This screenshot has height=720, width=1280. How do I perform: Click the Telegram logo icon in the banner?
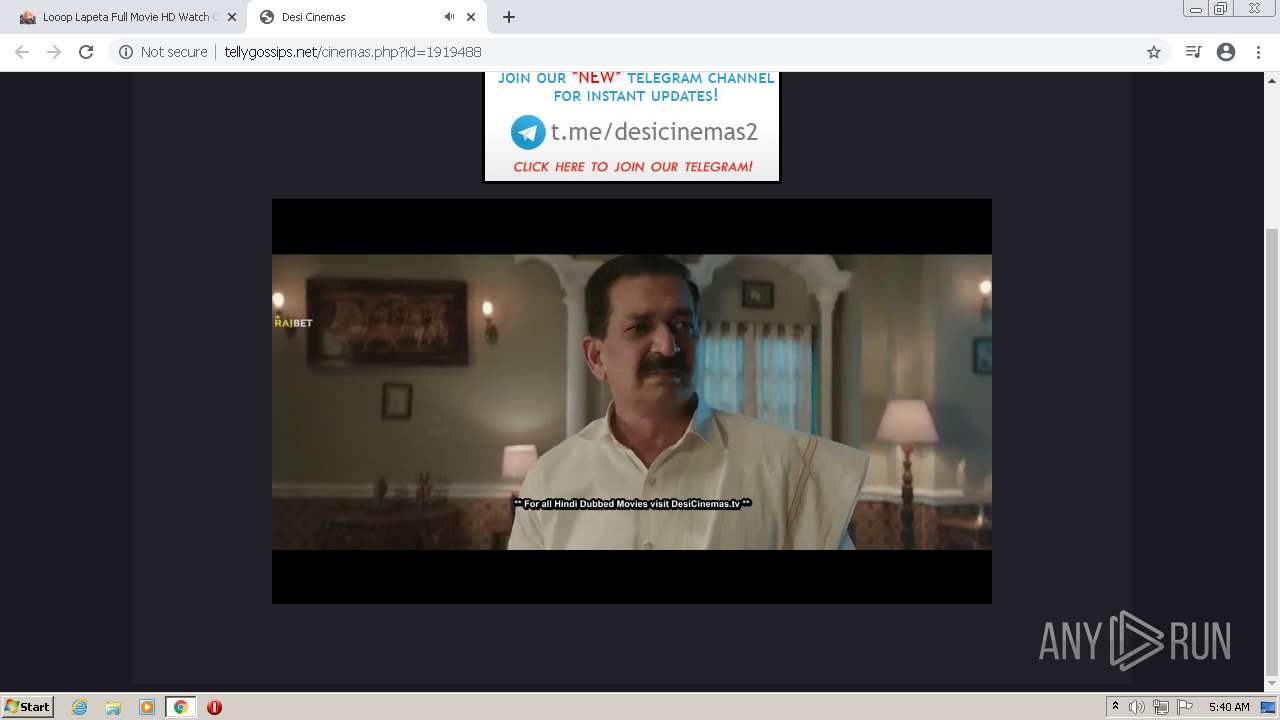point(528,132)
